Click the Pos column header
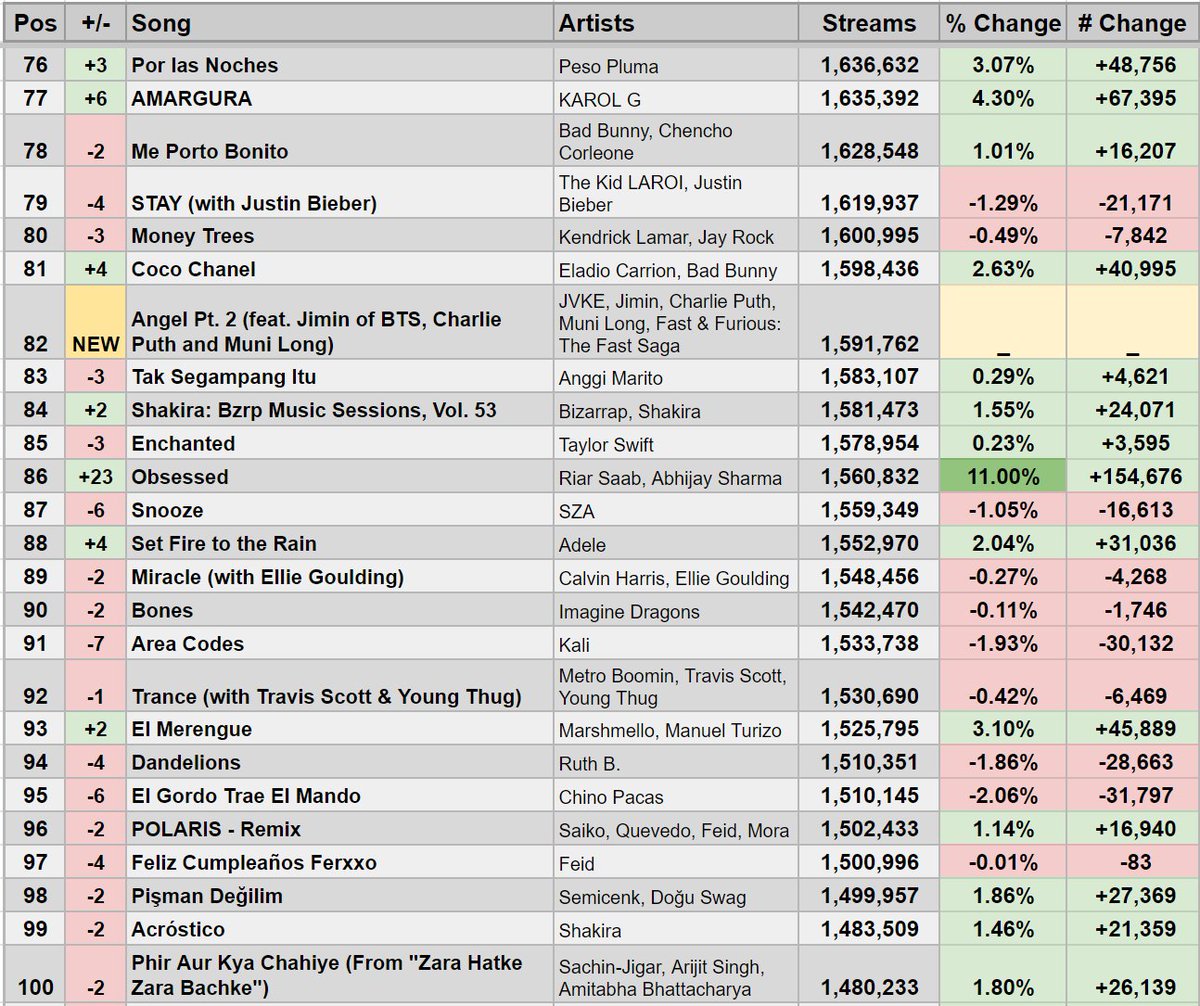This screenshot has width=1200, height=1006. coord(36,22)
